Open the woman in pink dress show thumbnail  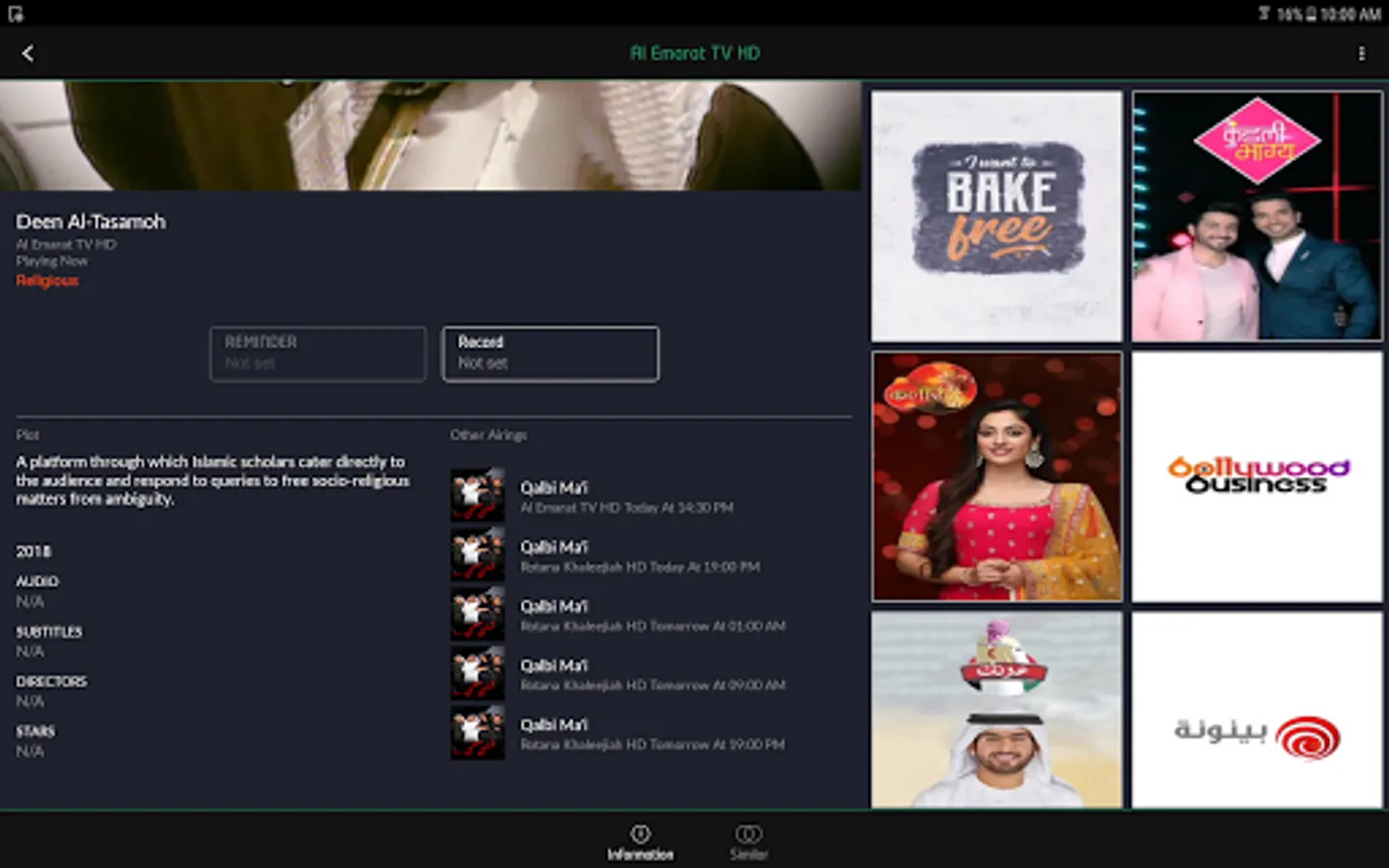996,476
